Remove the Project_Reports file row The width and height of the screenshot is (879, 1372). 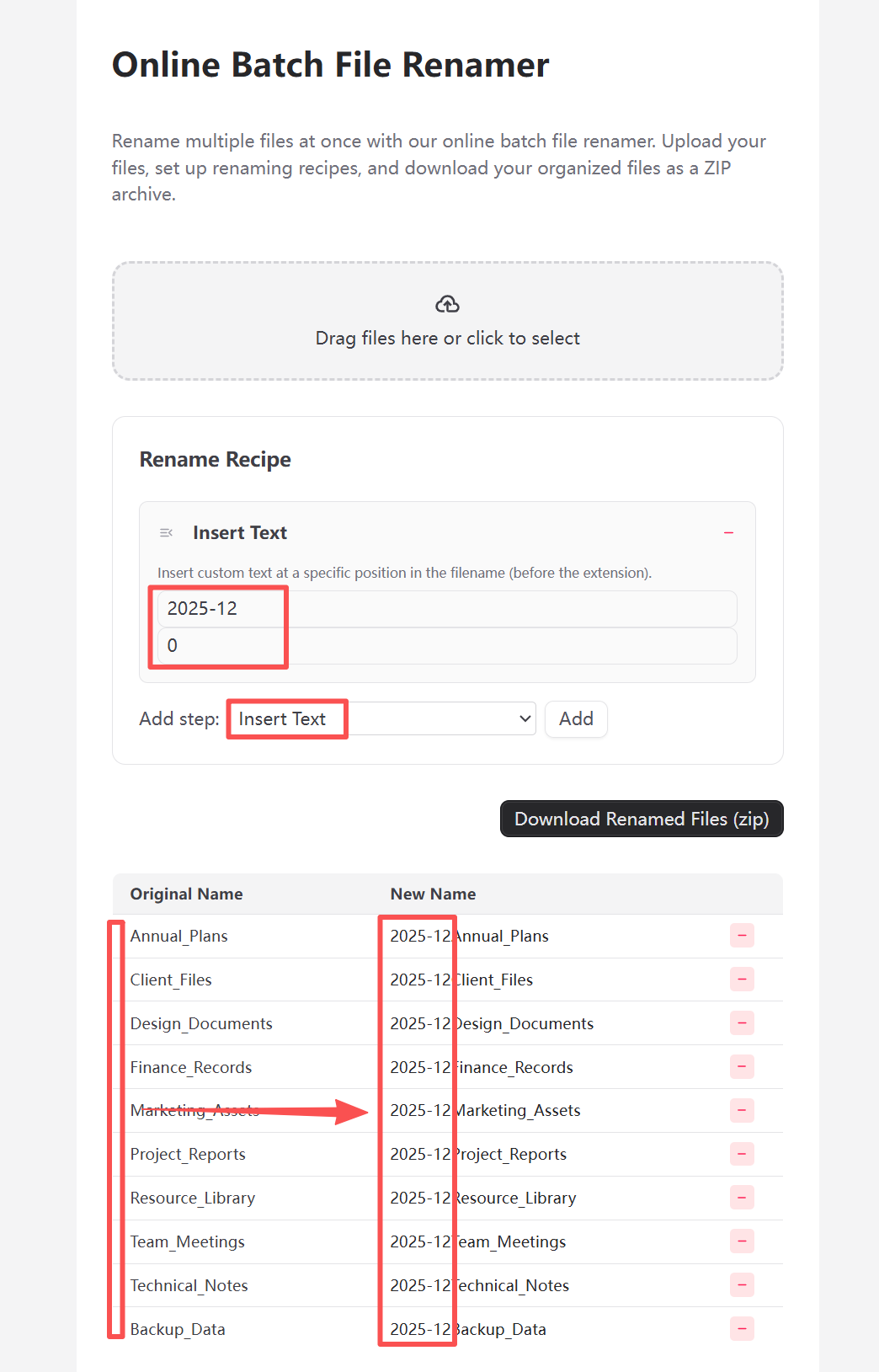click(742, 1154)
